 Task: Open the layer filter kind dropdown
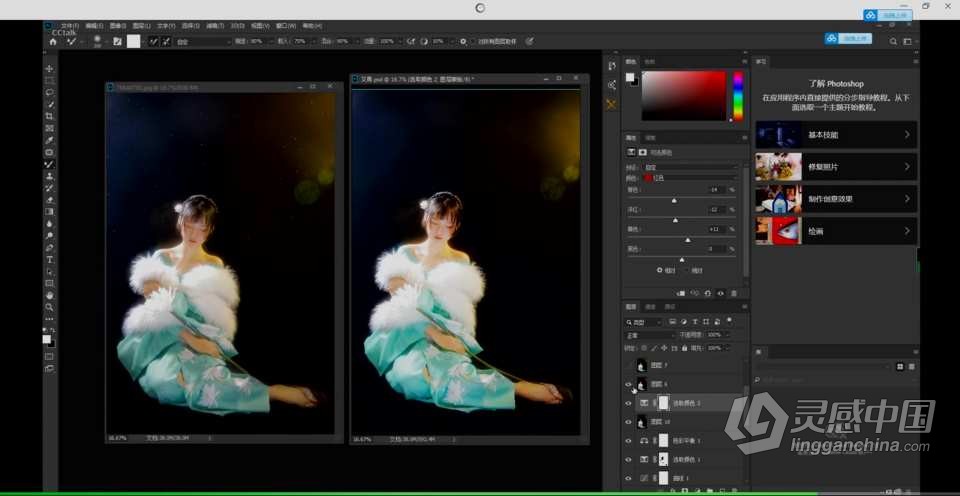coord(644,322)
